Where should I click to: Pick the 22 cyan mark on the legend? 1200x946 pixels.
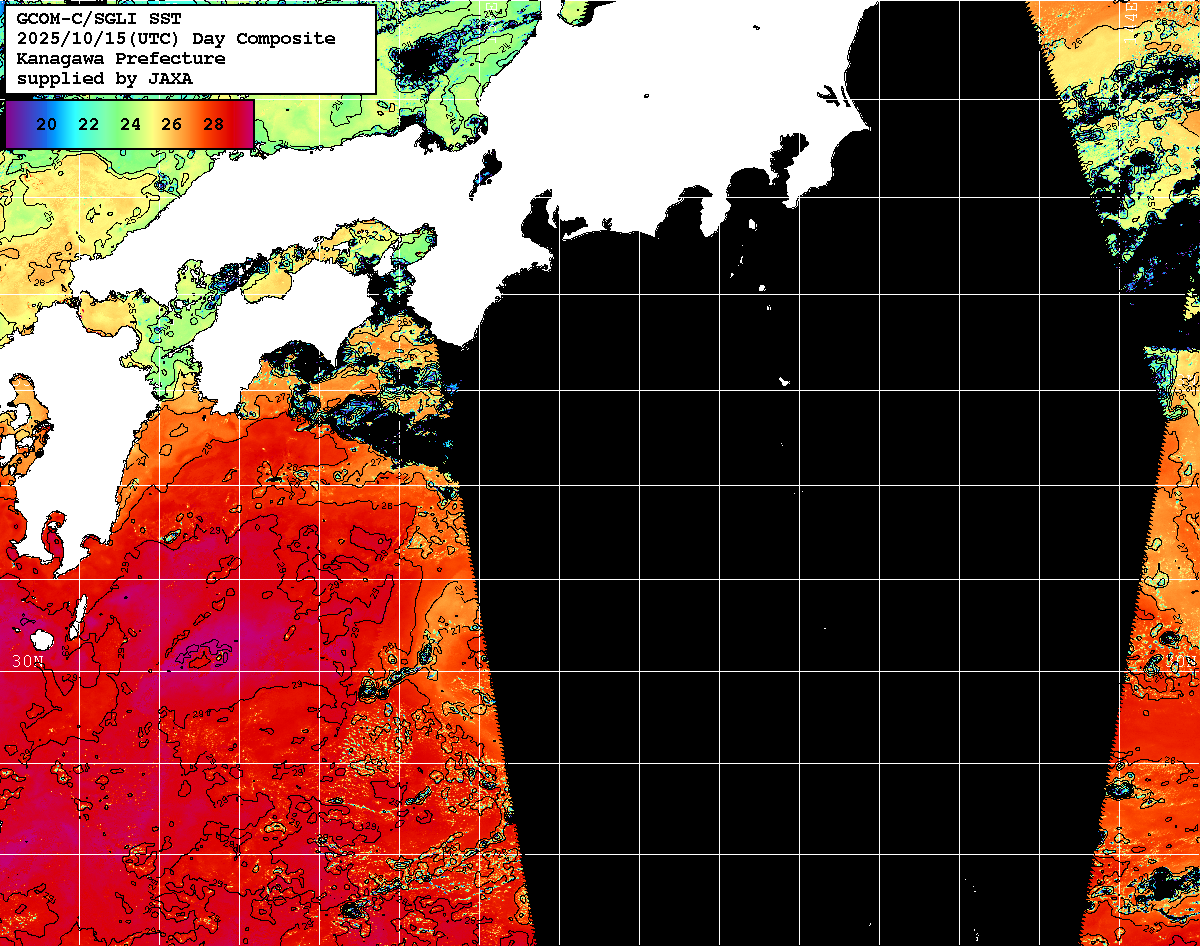(x=88, y=125)
